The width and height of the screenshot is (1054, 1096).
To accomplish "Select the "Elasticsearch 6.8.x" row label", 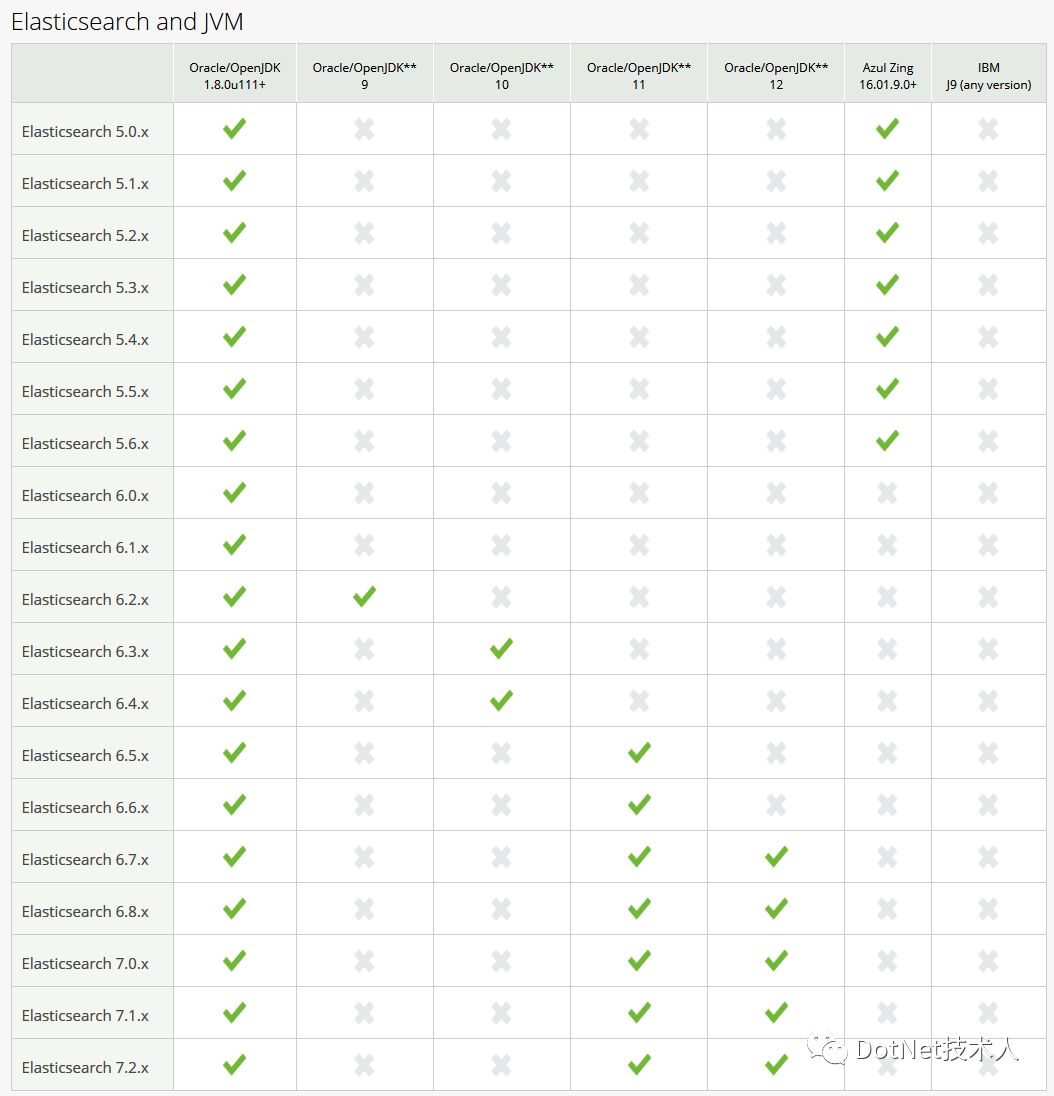I will pos(85,911).
